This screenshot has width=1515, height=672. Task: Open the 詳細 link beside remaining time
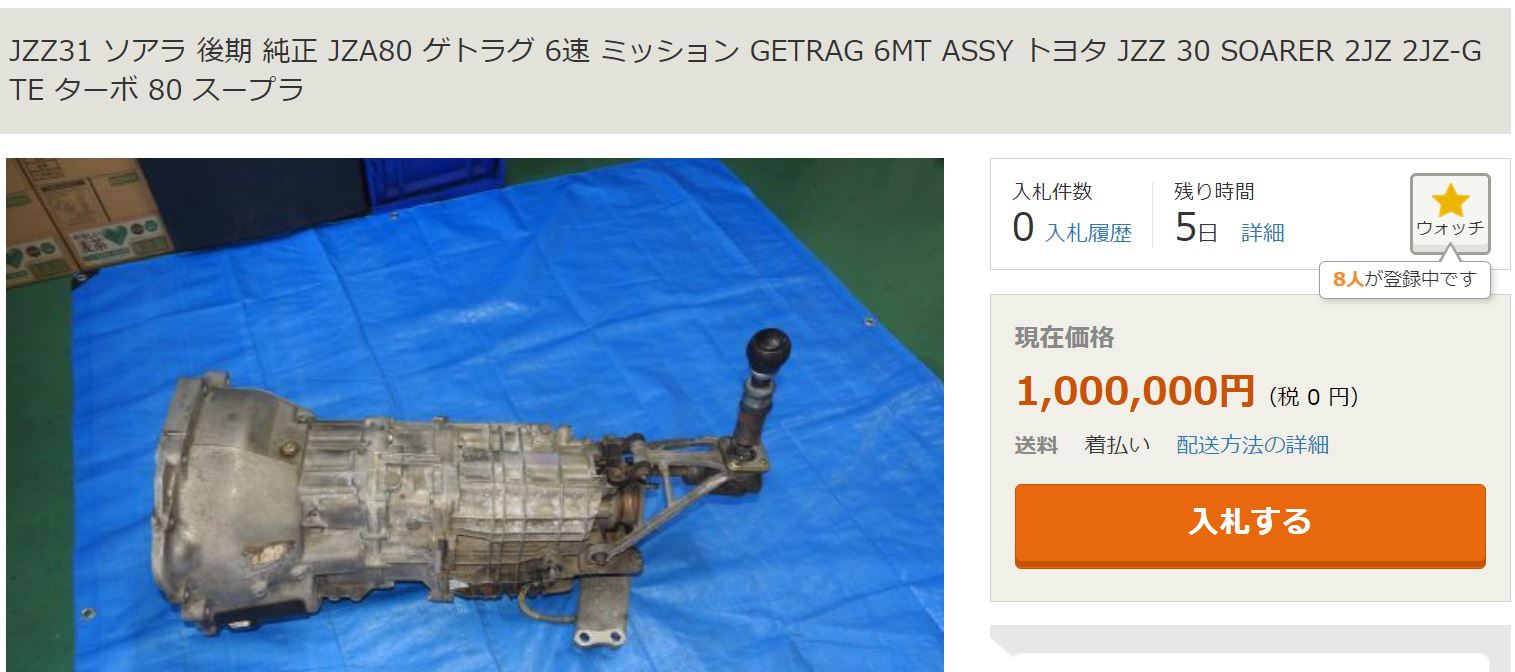(1263, 233)
